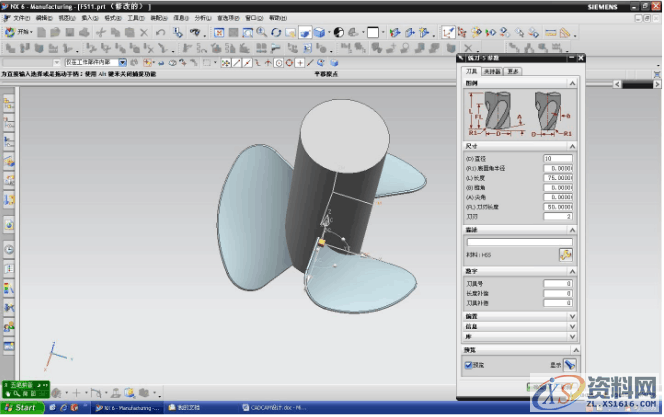Click the Undo arrow in the toolbar
664x417 pixels.
(161, 32)
